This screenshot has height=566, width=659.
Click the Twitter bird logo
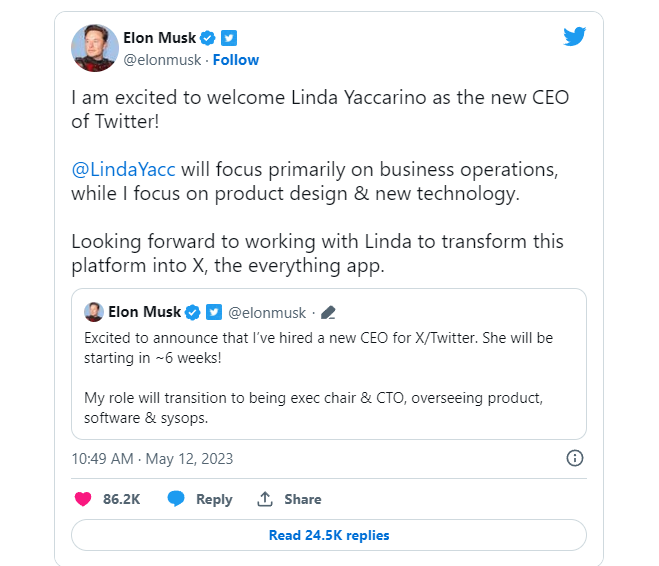573,37
